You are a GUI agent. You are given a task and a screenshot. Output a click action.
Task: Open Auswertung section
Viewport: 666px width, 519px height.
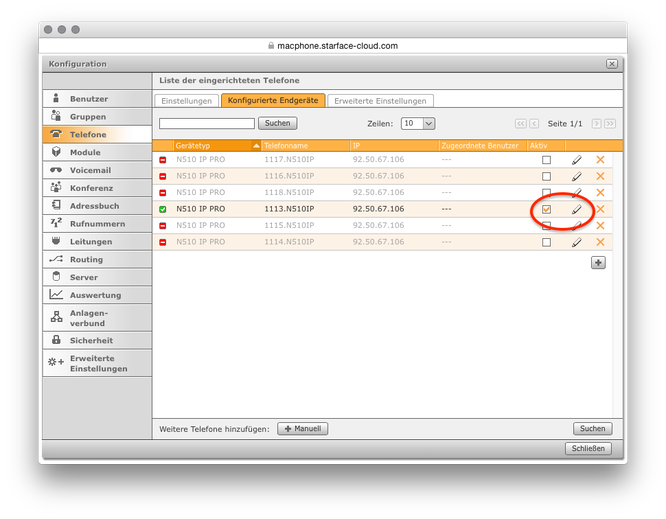[x=97, y=295]
